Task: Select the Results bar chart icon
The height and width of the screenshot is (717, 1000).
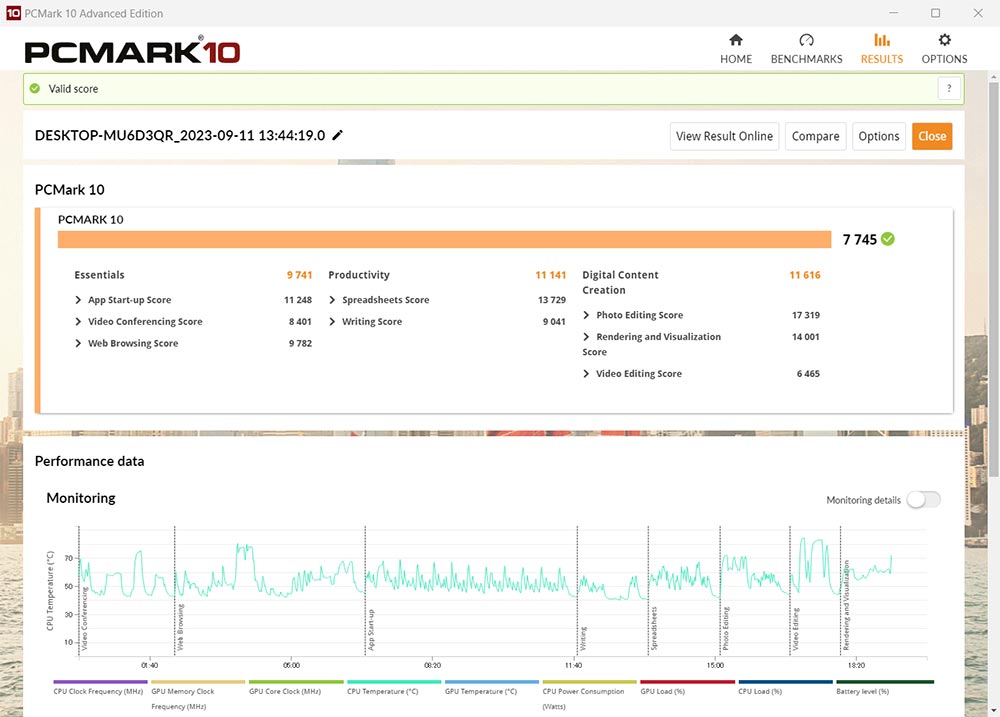Action: (x=881, y=40)
